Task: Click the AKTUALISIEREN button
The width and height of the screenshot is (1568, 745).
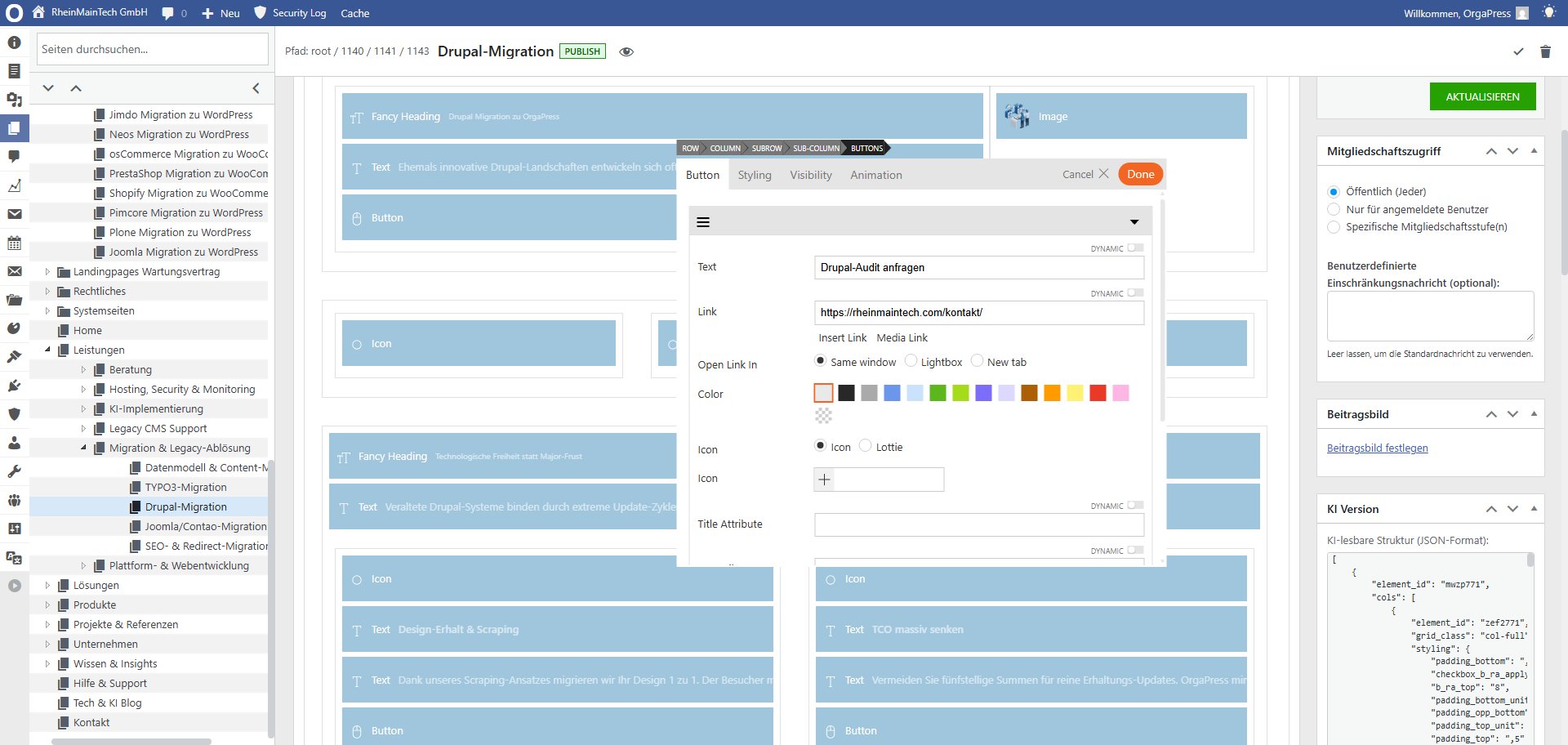Action: pyautogui.click(x=1482, y=96)
